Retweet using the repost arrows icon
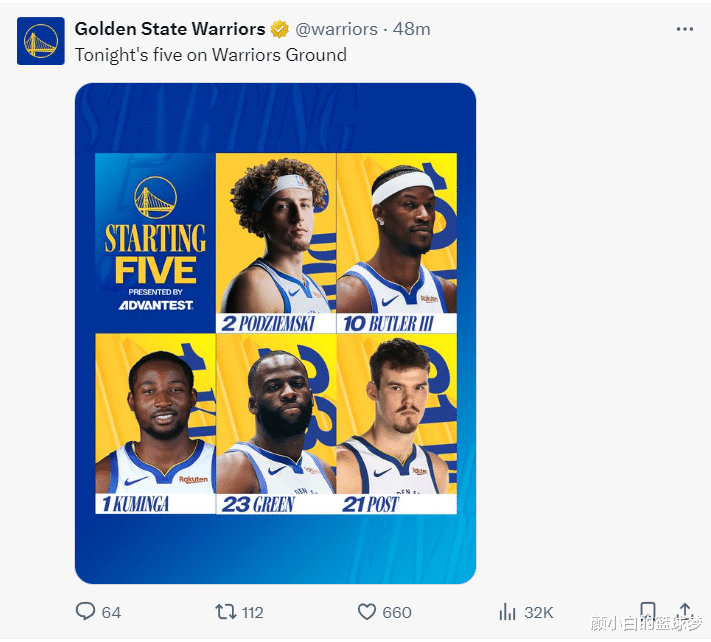This screenshot has height=642, width=711. pos(226,611)
